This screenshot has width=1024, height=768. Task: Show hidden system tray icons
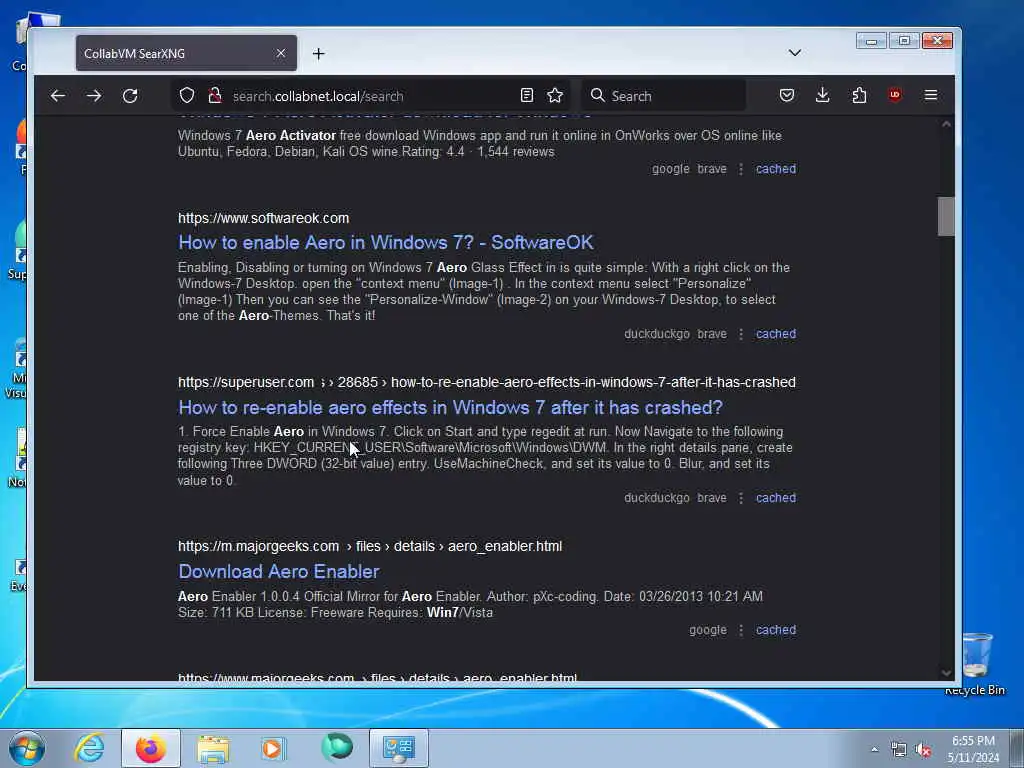[x=874, y=749]
